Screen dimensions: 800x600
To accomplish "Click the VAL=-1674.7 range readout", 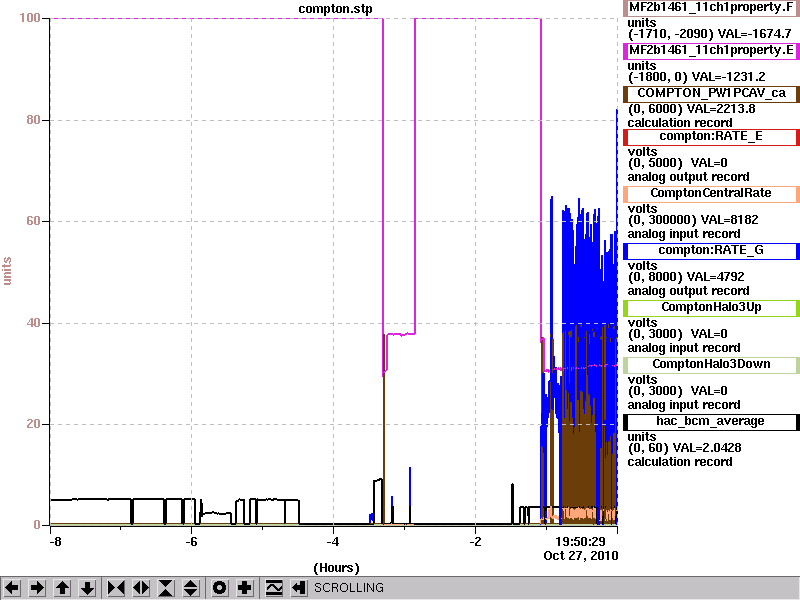I will pos(709,34).
